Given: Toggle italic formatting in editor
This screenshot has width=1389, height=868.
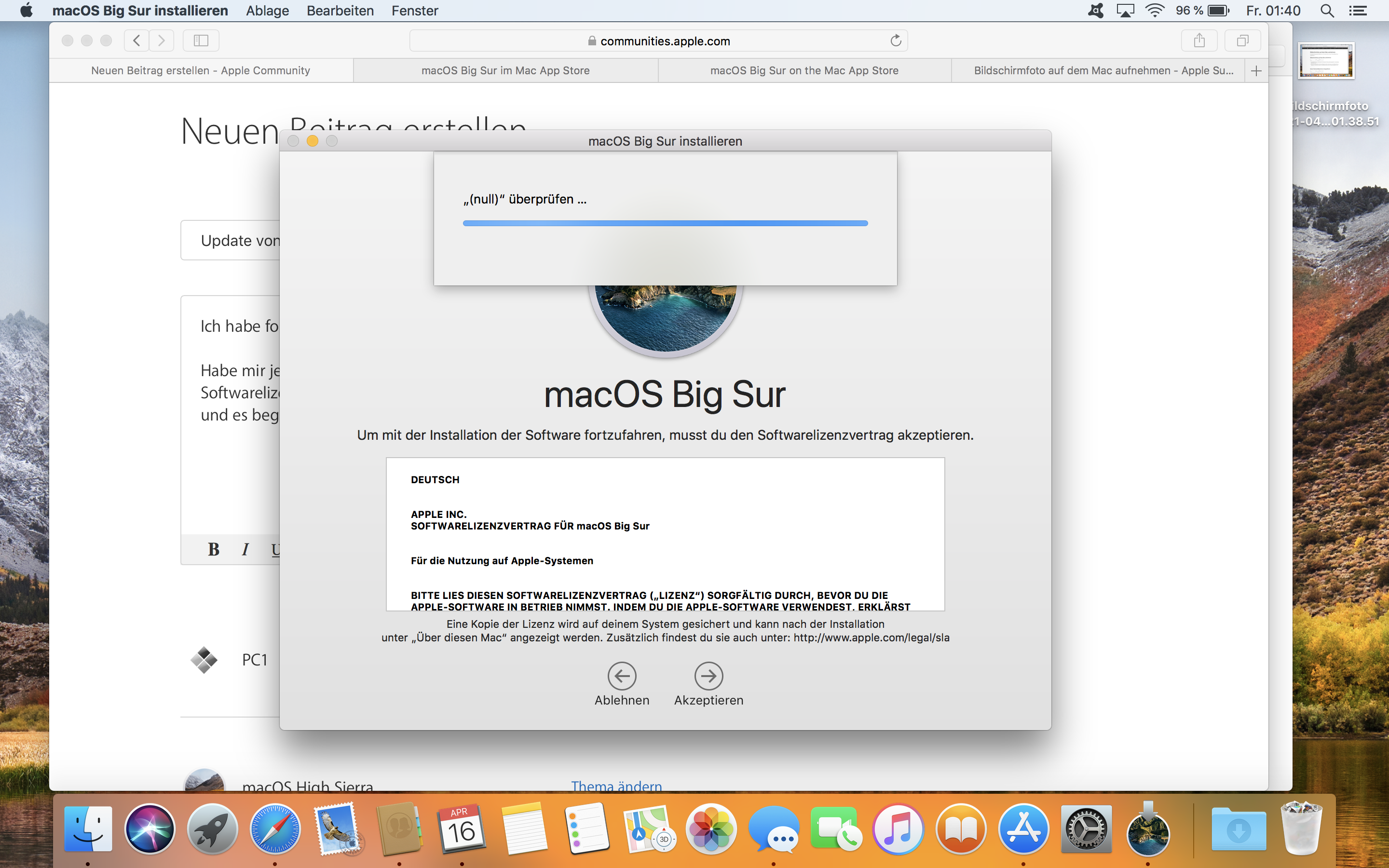Looking at the screenshot, I should [x=245, y=549].
